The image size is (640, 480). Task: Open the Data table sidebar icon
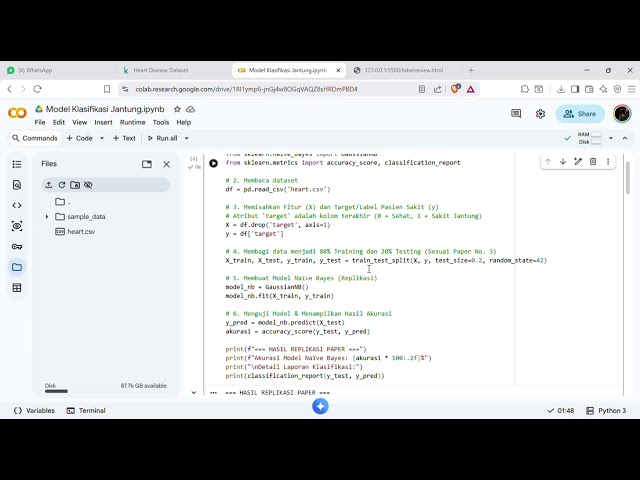tap(17, 288)
